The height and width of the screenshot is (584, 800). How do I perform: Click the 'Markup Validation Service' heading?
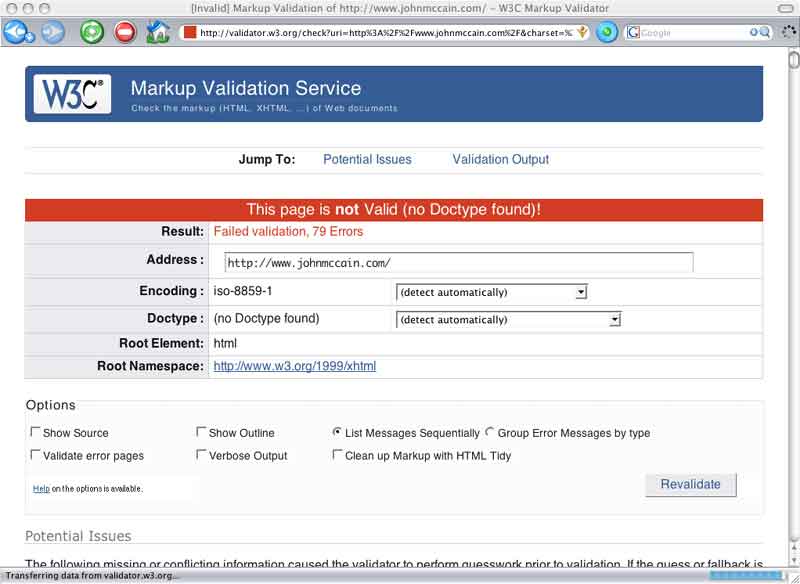[x=246, y=88]
